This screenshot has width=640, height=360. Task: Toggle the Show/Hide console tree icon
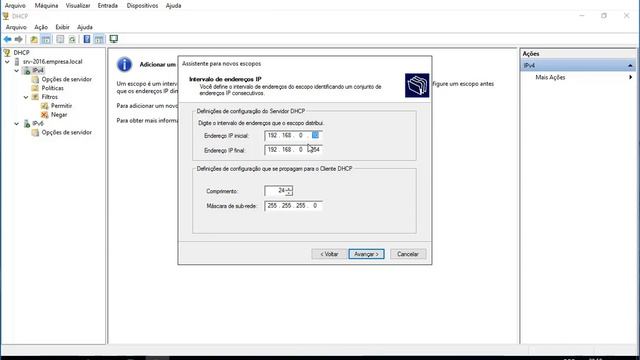point(46,39)
